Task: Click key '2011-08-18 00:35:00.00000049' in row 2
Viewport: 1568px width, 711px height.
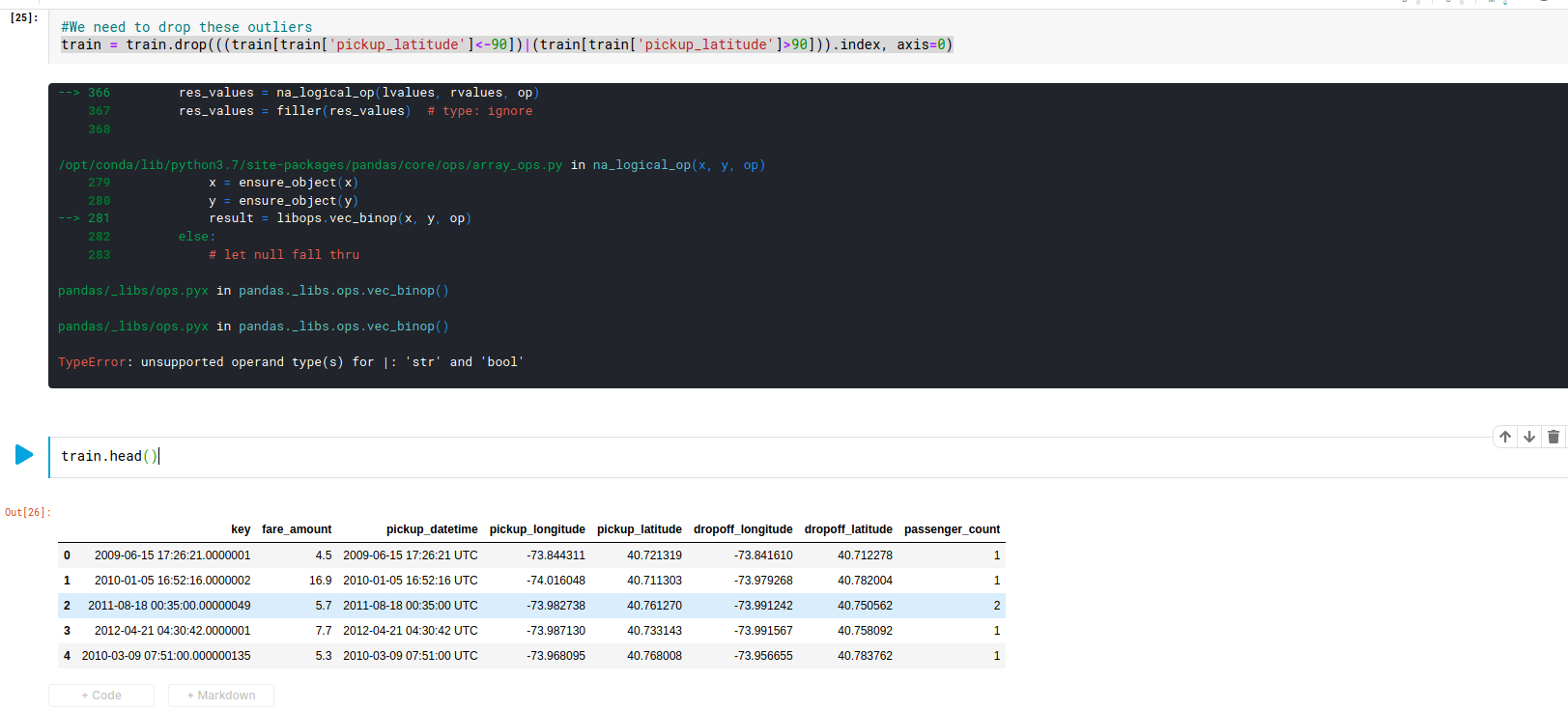Action: [x=169, y=606]
